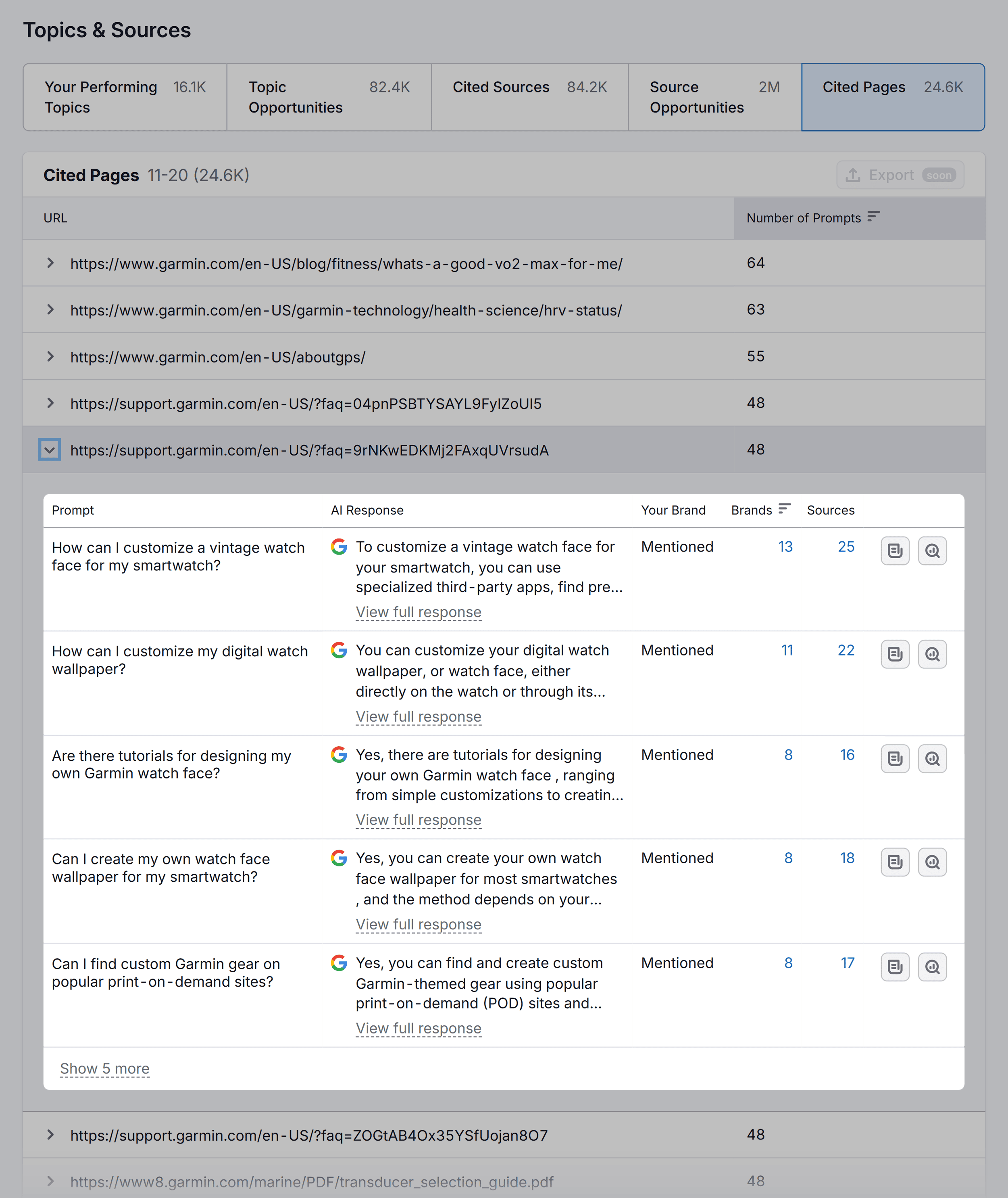
Task: Open full response document icon for vintage watch prompt
Action: point(895,551)
